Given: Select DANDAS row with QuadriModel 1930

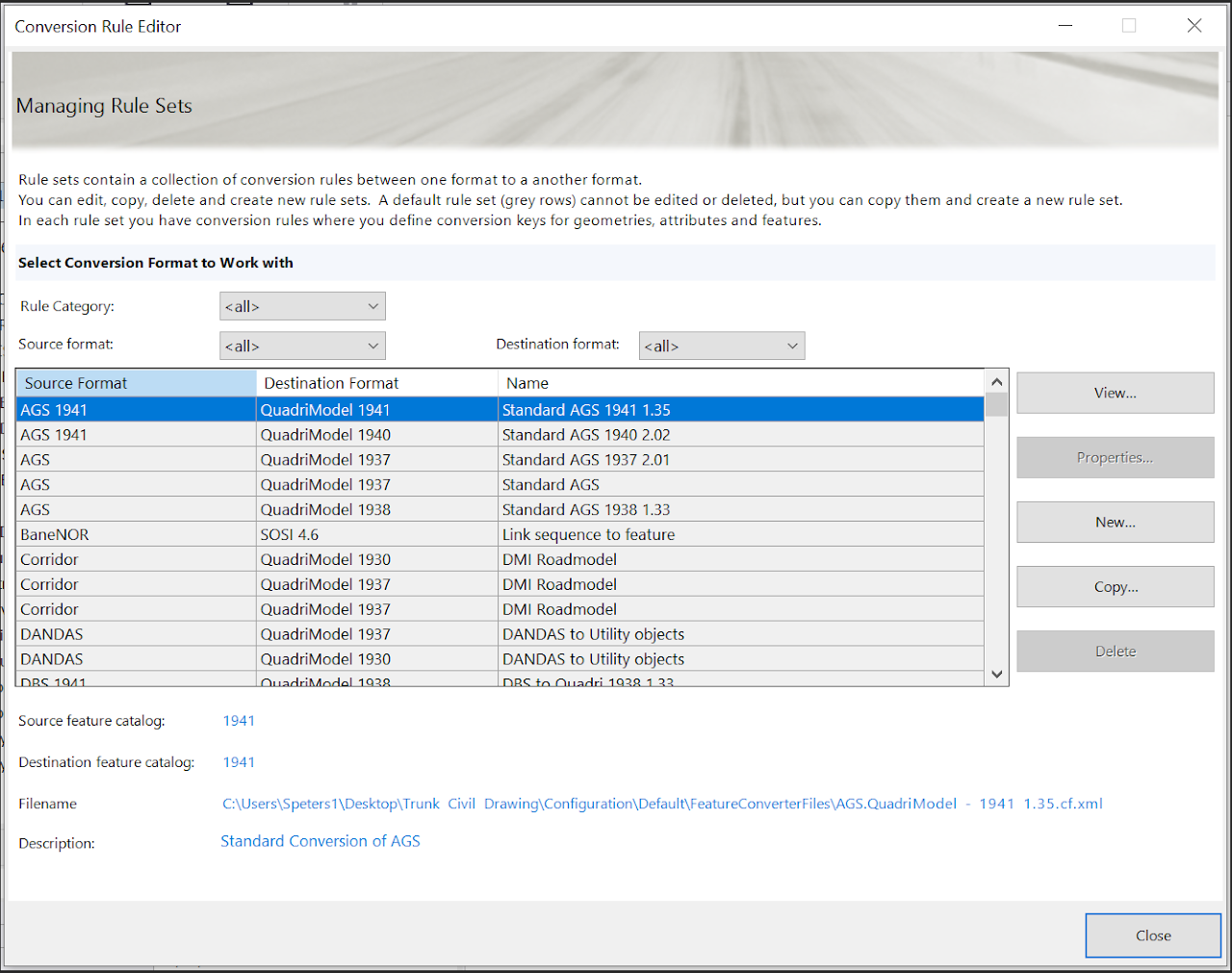Looking at the screenshot, I should tap(500, 660).
